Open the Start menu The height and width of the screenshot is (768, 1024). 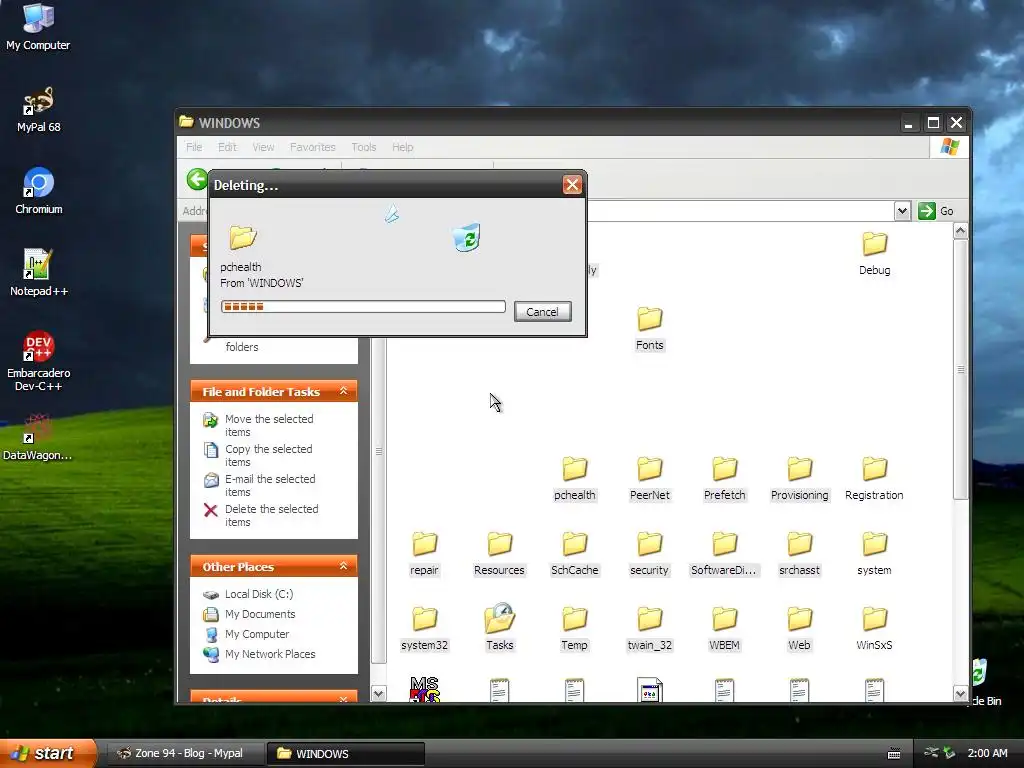coord(48,753)
